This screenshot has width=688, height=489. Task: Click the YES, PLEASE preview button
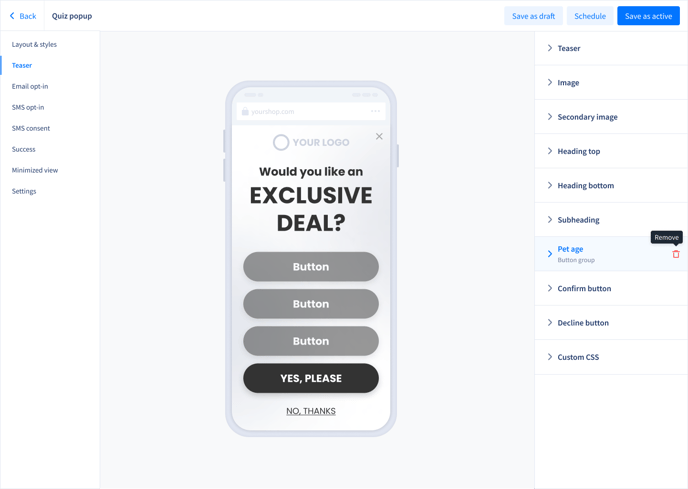click(x=311, y=378)
